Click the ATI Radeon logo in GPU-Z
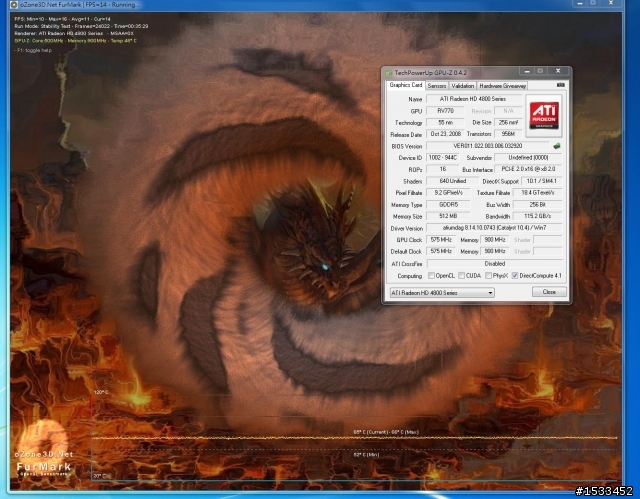The height and width of the screenshot is (499, 640). [544, 116]
